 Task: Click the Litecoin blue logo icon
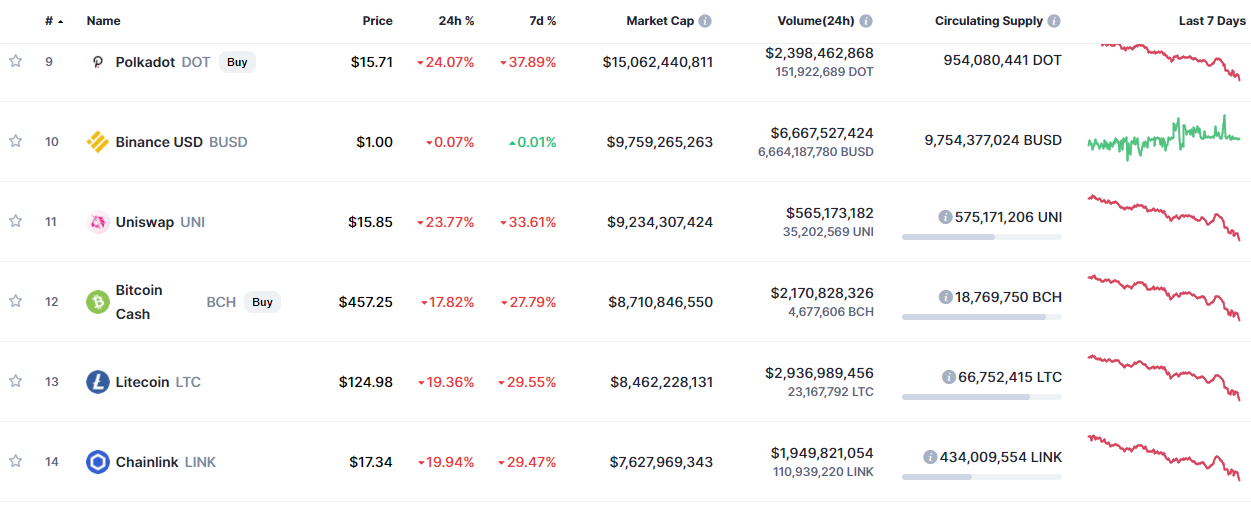[x=97, y=382]
